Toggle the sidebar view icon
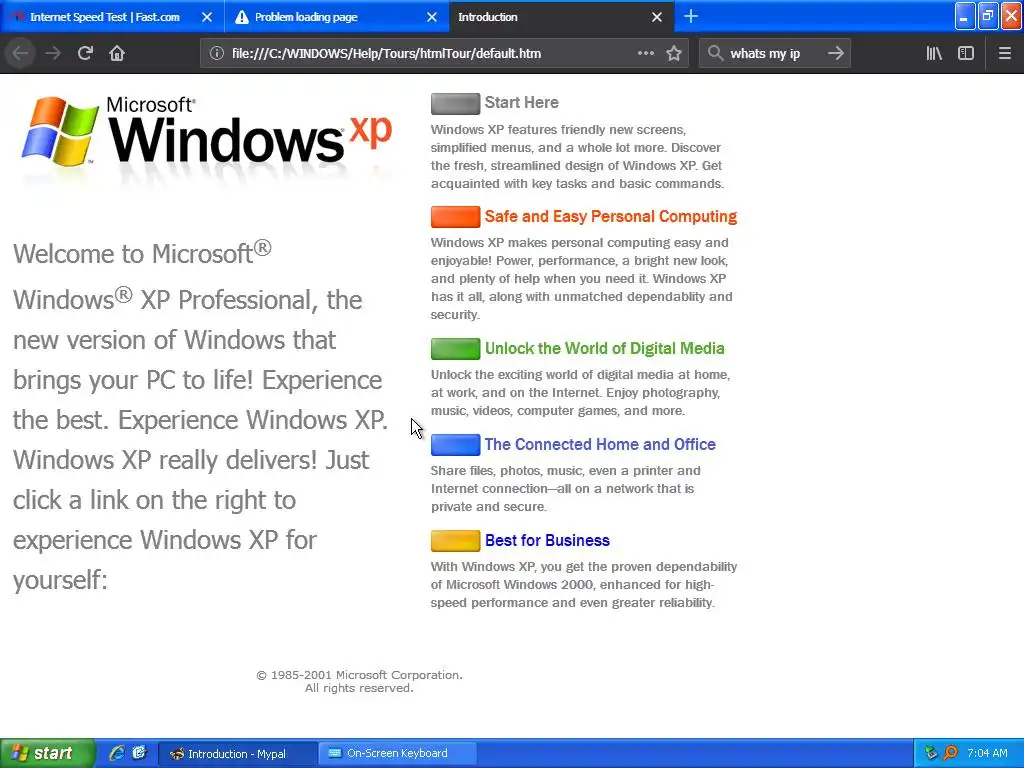This screenshot has width=1024, height=768. (x=966, y=54)
